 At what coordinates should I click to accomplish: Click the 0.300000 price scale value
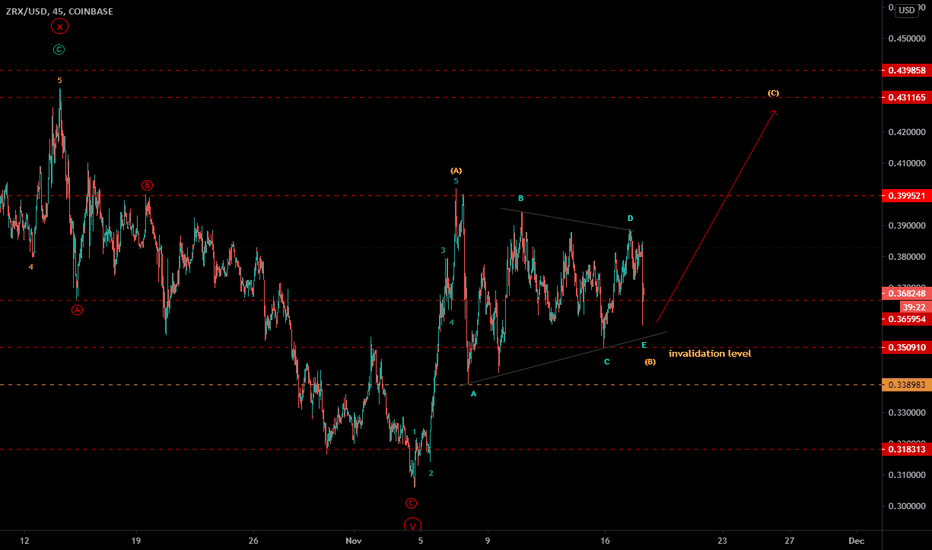(907, 506)
